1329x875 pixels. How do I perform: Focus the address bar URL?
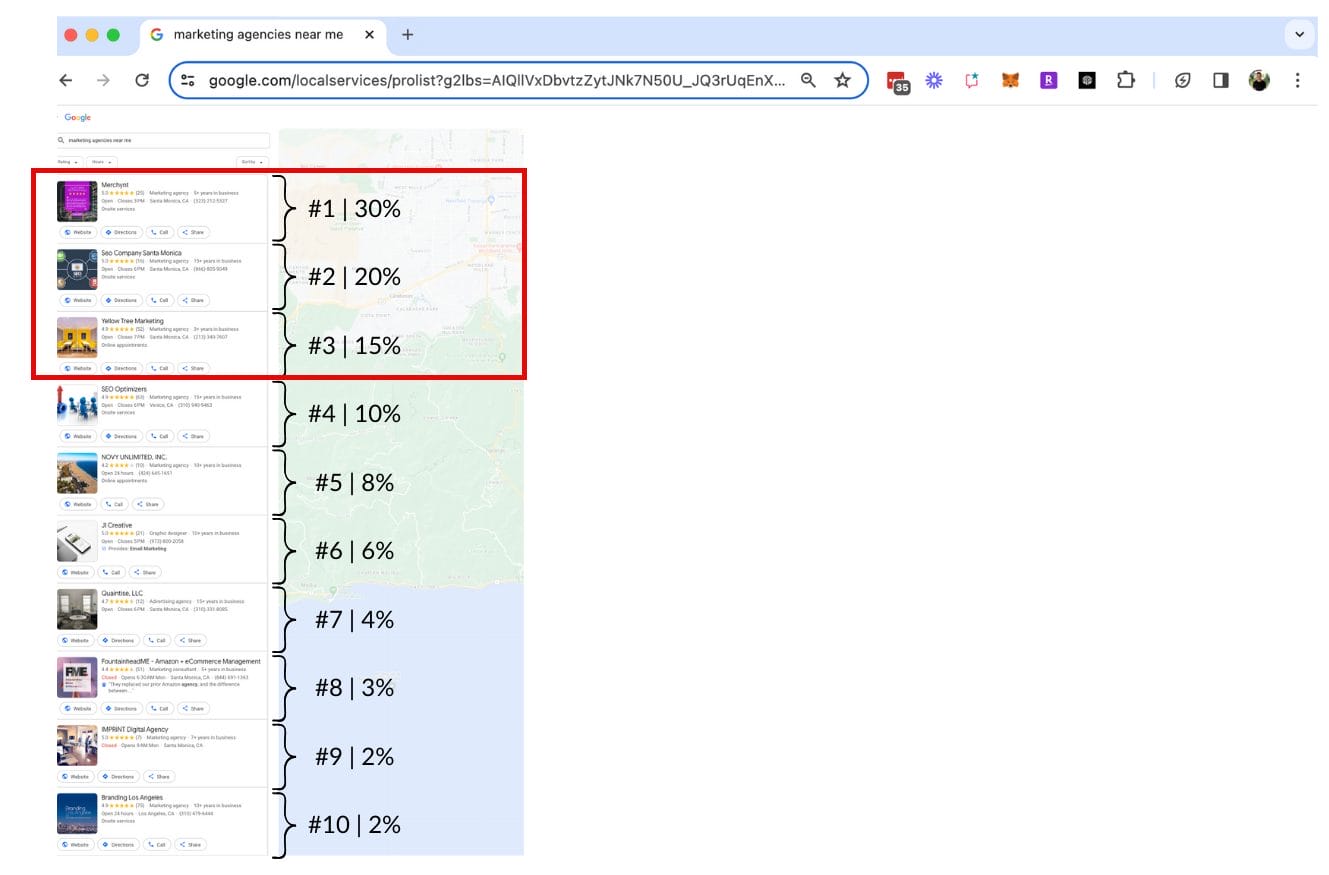point(497,81)
